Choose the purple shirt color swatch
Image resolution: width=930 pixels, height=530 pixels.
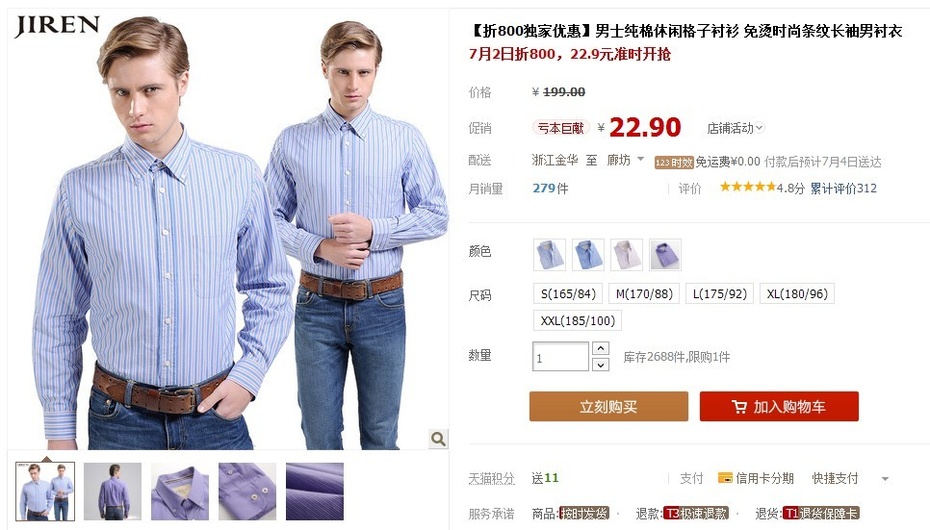click(665, 255)
